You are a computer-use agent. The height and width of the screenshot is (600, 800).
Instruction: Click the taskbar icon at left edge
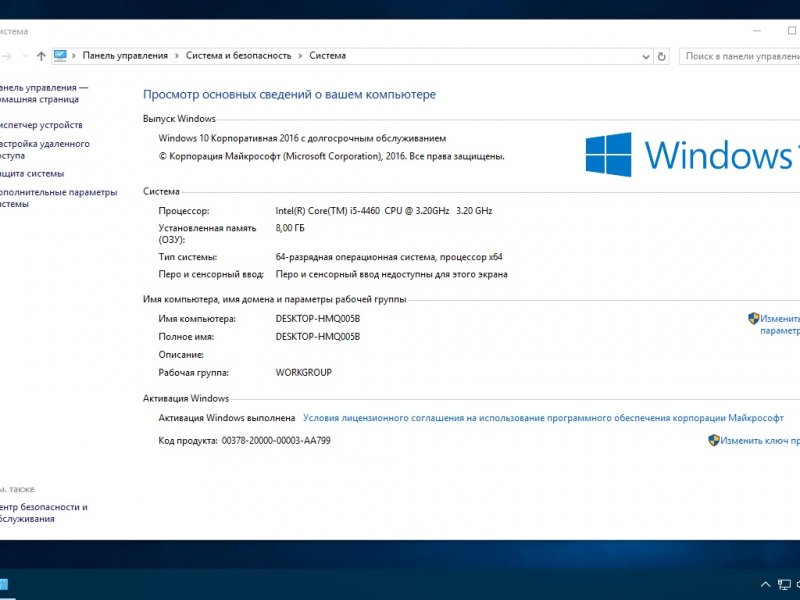4,585
